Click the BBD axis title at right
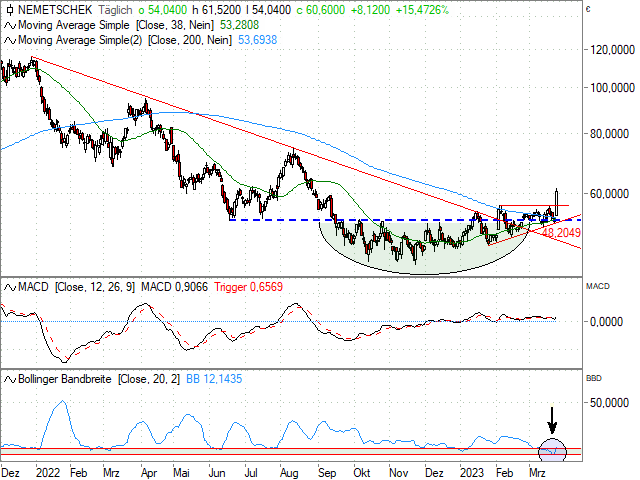 pyautogui.click(x=593, y=379)
